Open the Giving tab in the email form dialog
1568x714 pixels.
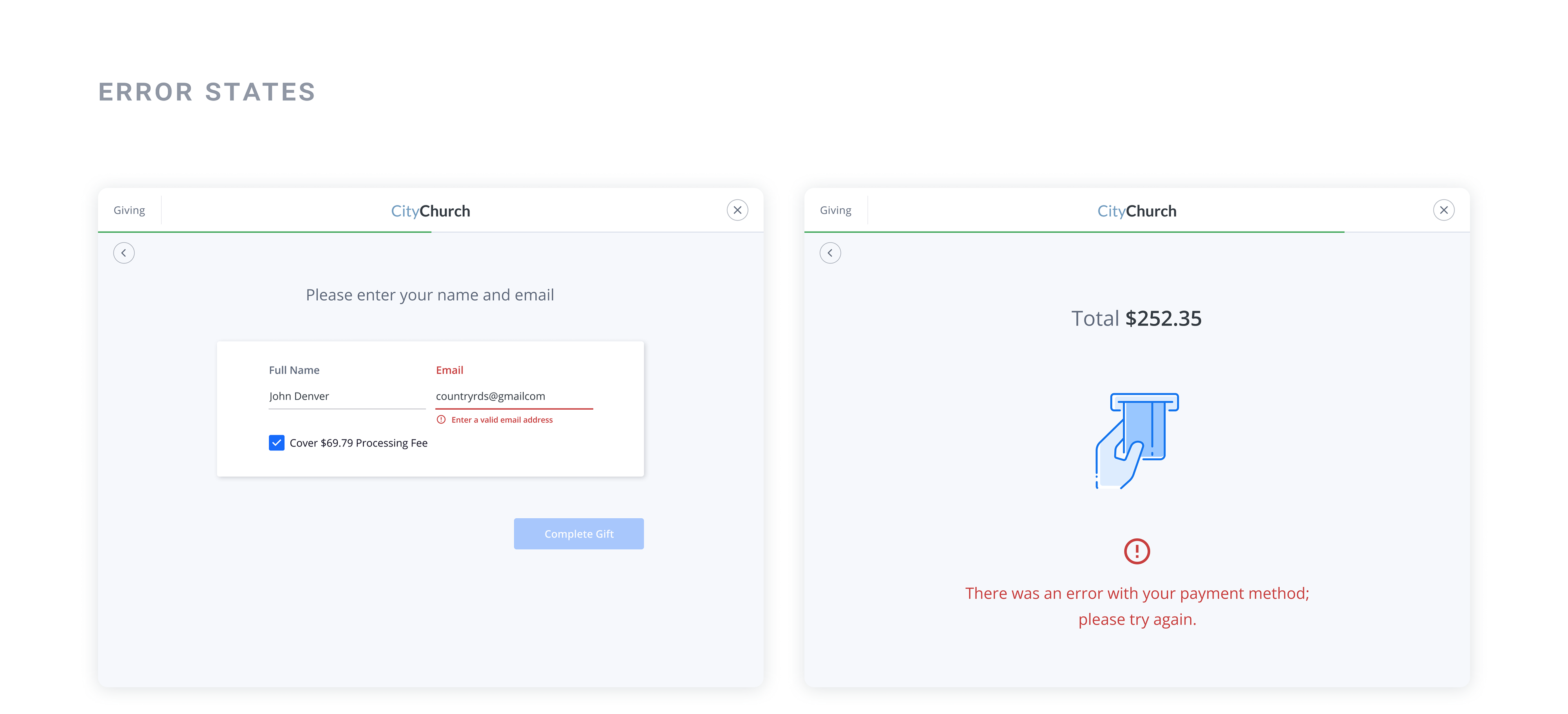click(x=129, y=211)
